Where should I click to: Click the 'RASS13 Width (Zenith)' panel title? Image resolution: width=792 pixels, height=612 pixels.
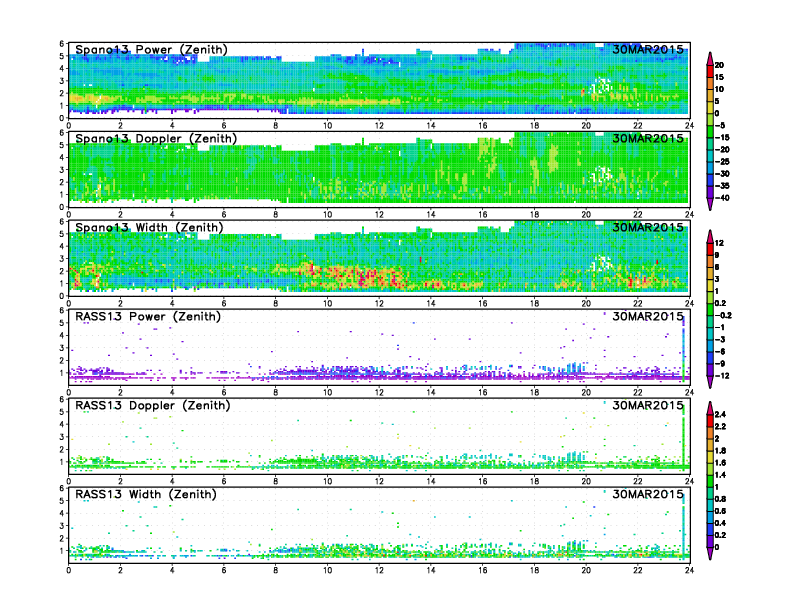(145, 494)
